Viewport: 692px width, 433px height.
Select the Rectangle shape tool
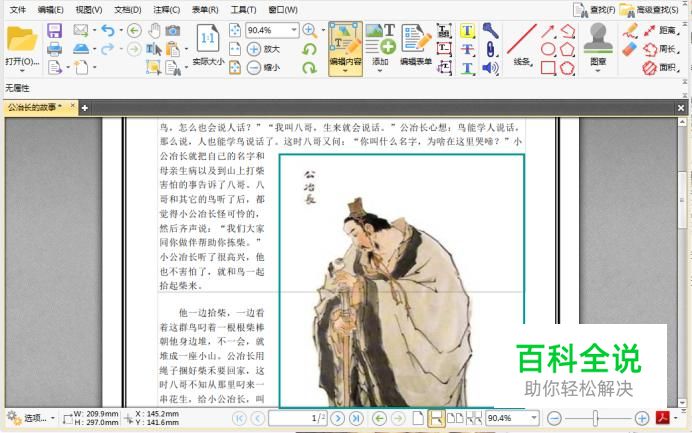(x=548, y=68)
